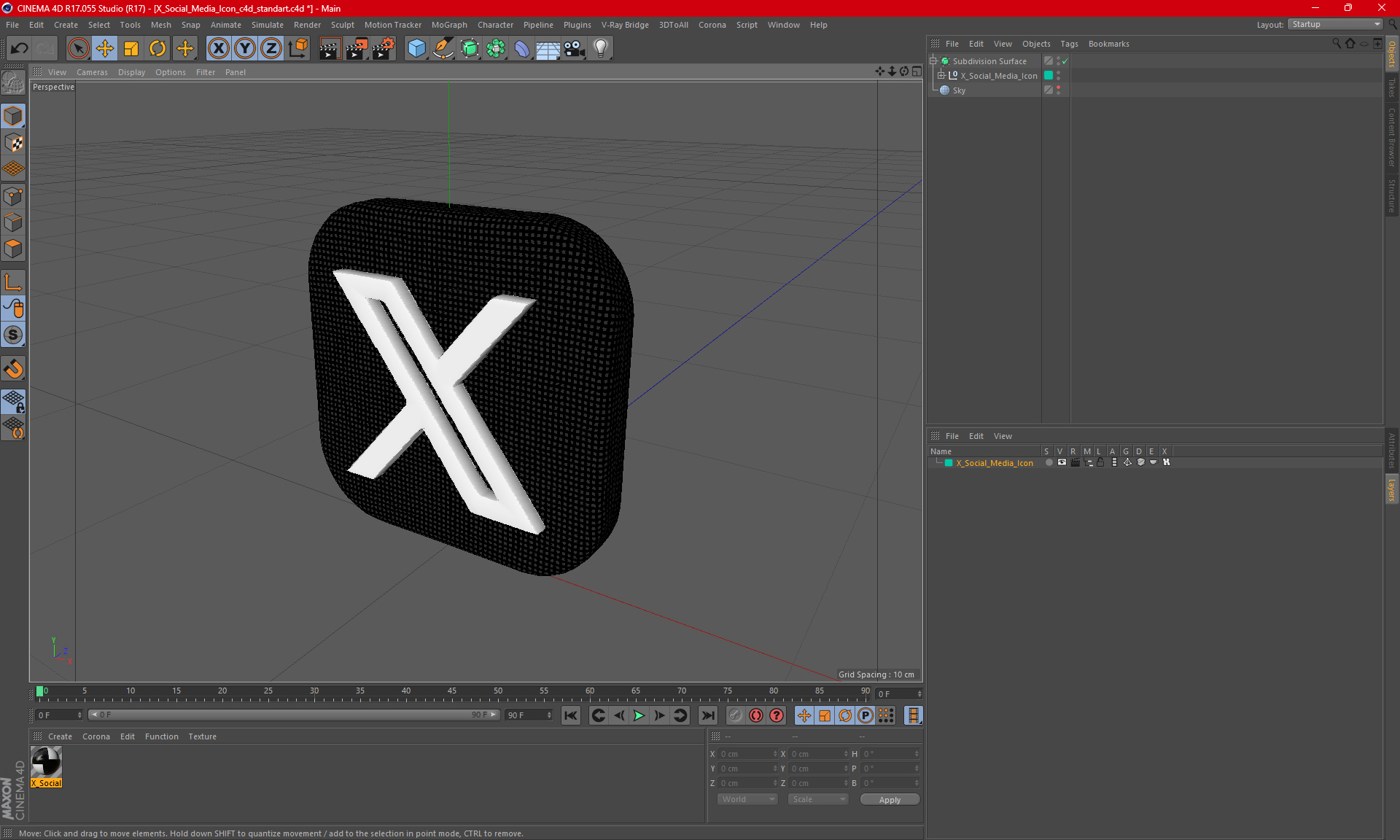
Task: Add a Cube primitive object
Action: pyautogui.click(x=416, y=49)
